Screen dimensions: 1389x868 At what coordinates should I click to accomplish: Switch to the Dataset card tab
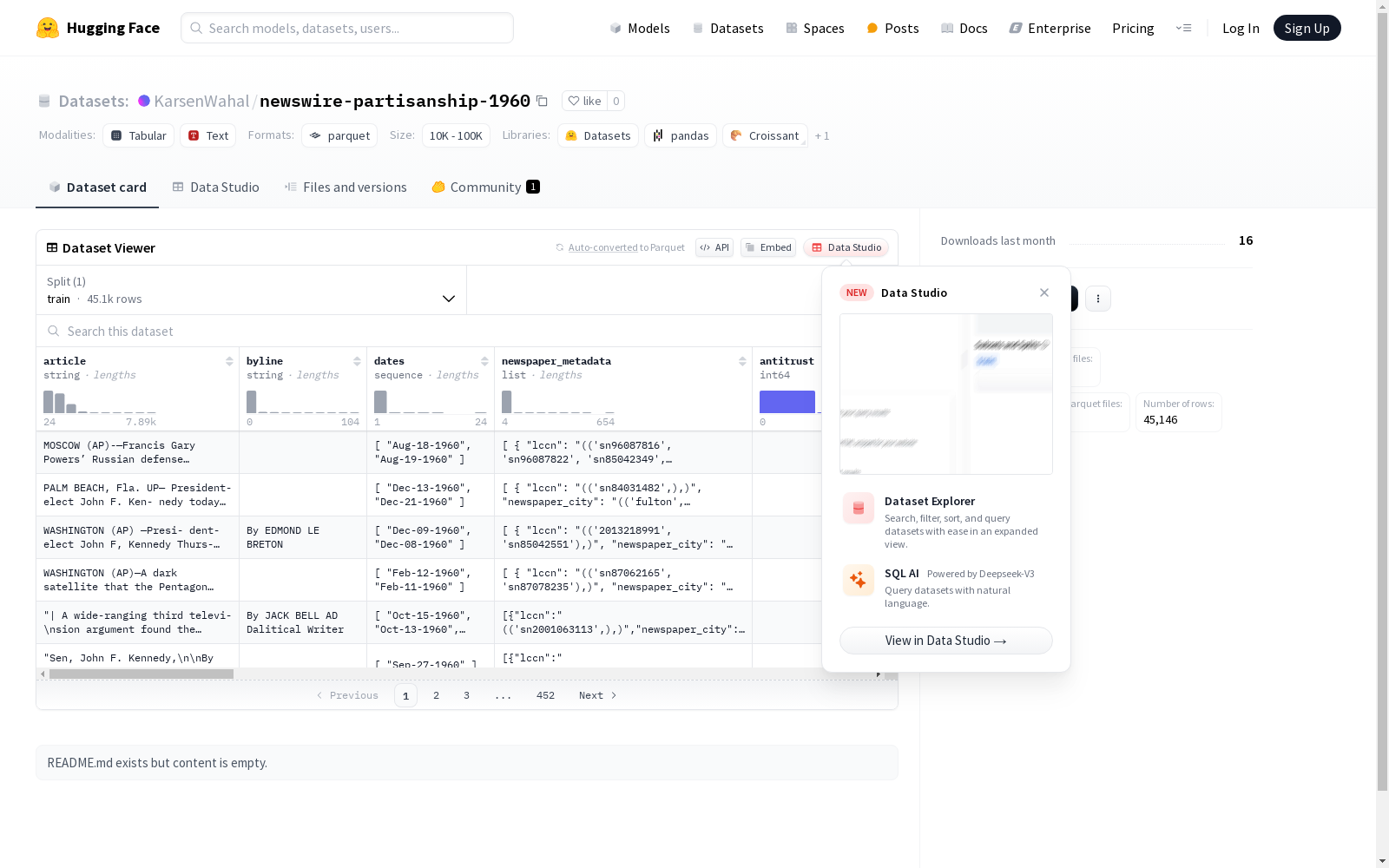(97, 187)
